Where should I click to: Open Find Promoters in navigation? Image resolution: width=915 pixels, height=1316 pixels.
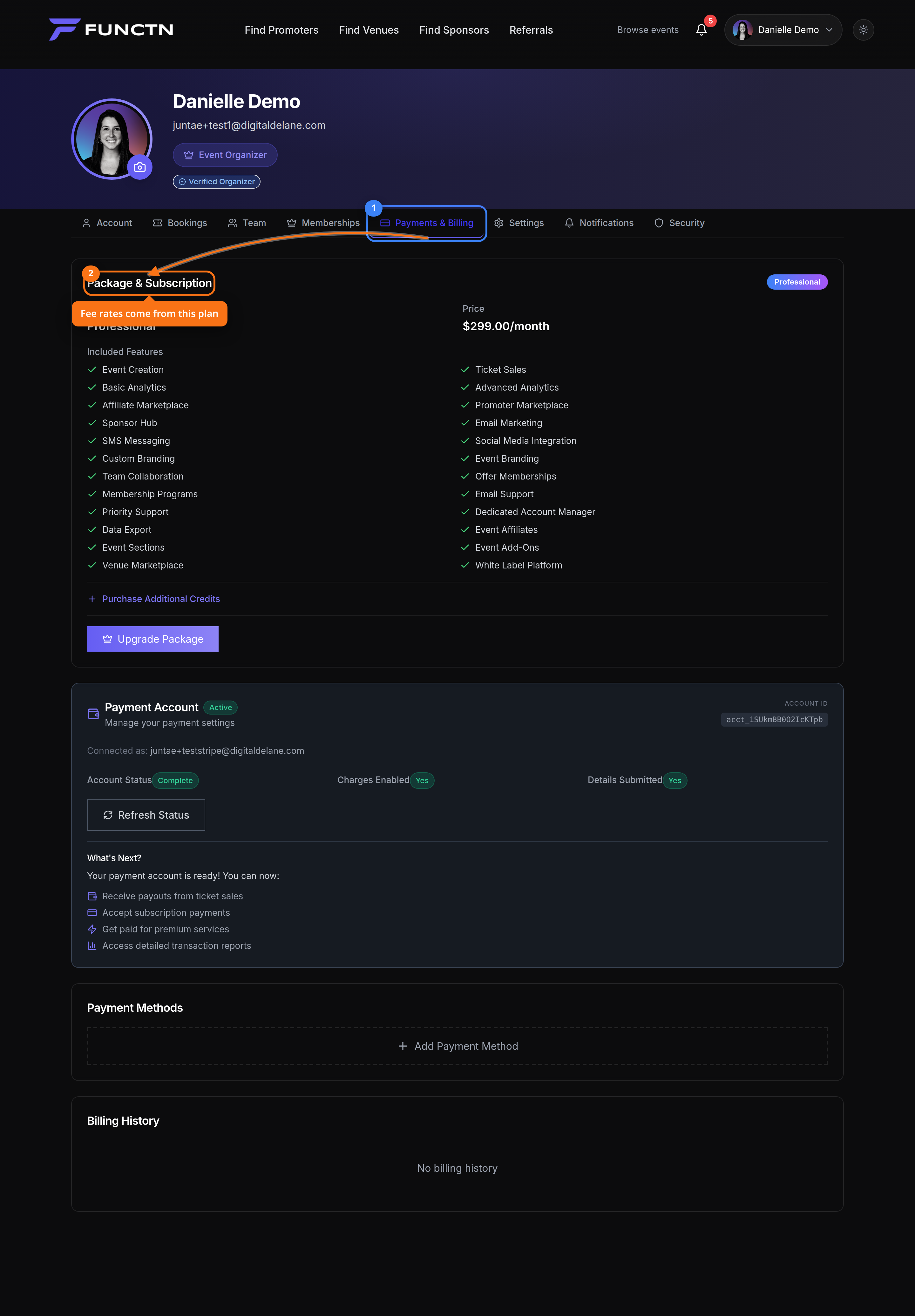pos(281,30)
